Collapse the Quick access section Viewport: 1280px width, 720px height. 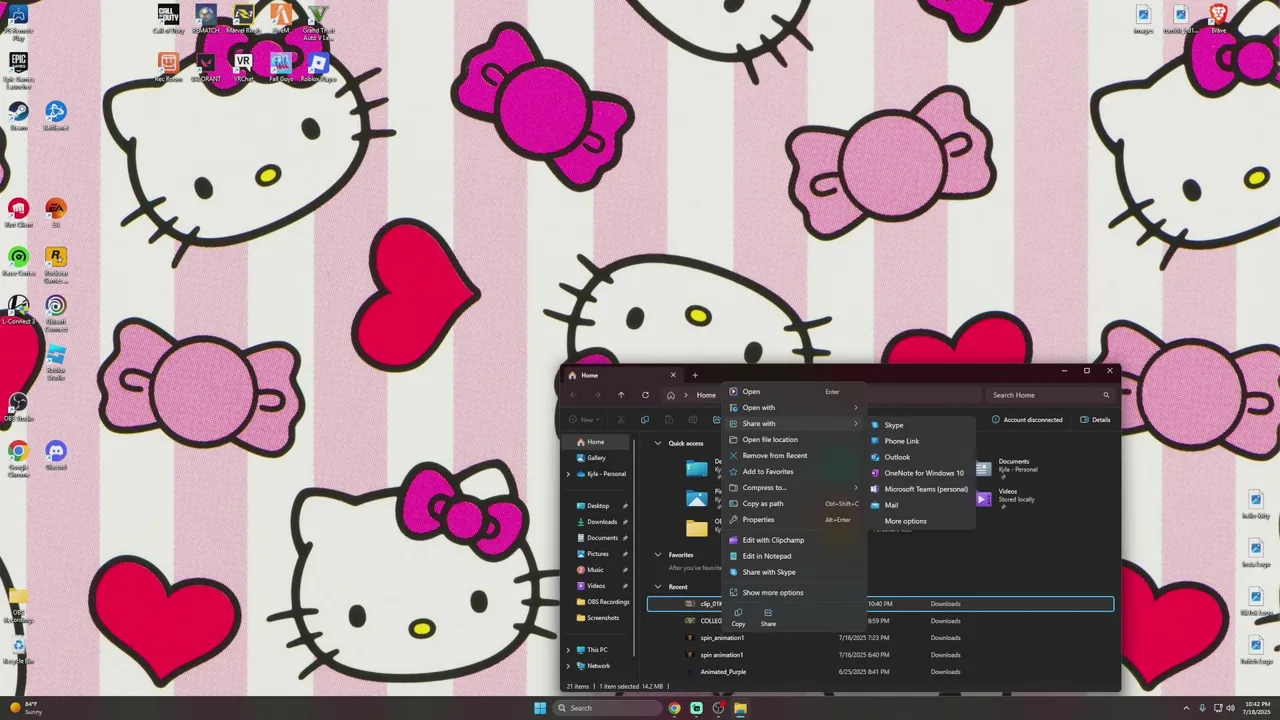658,443
